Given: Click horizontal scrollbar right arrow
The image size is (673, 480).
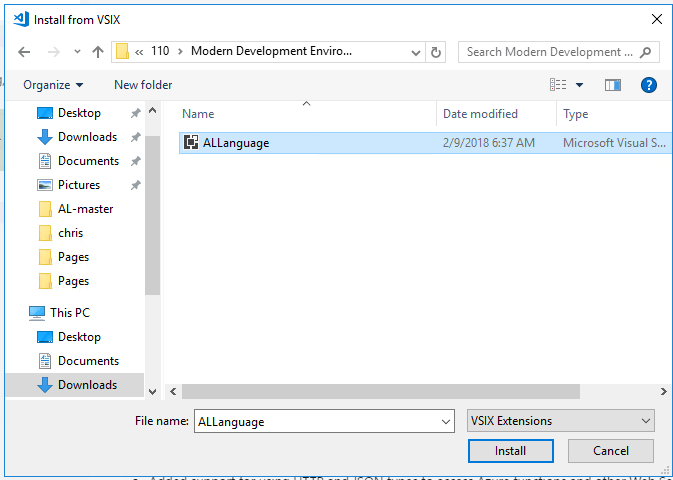Looking at the screenshot, I should [664, 392].
